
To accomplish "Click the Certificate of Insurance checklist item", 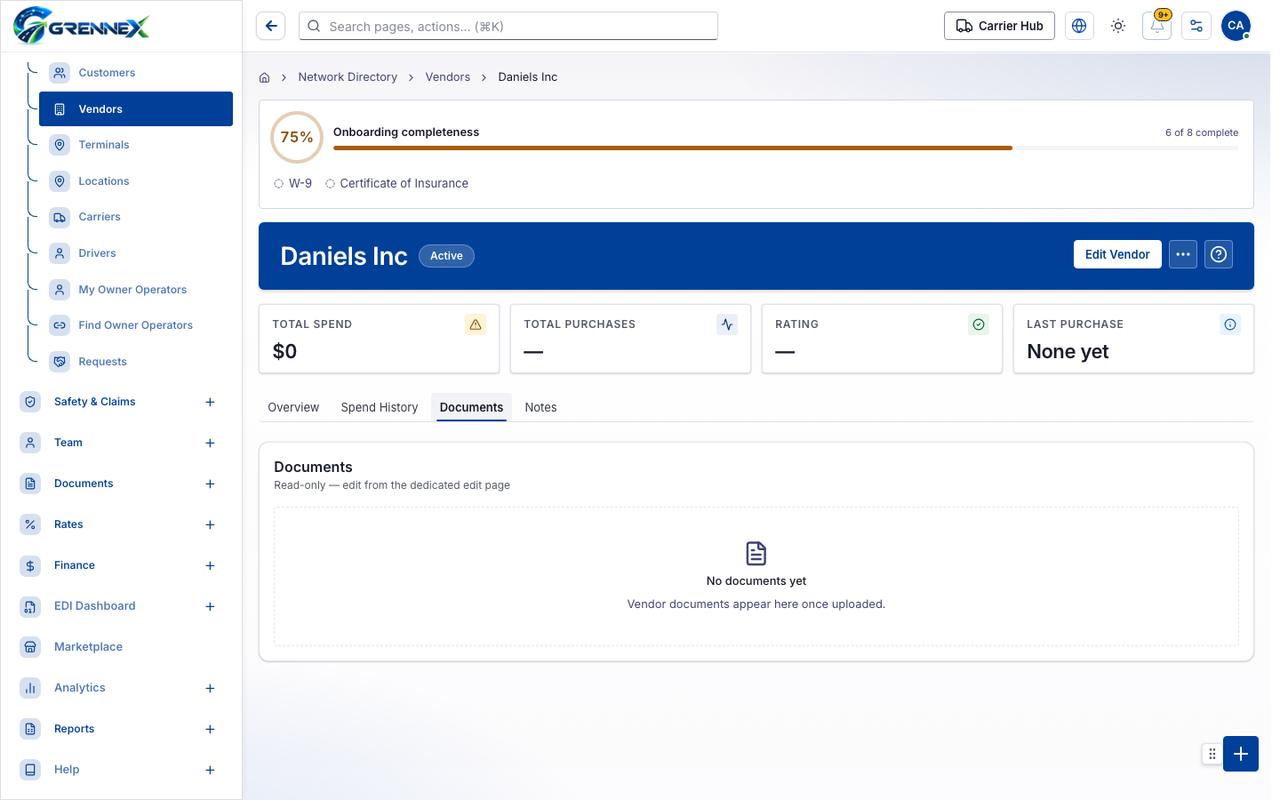I will coord(397,183).
